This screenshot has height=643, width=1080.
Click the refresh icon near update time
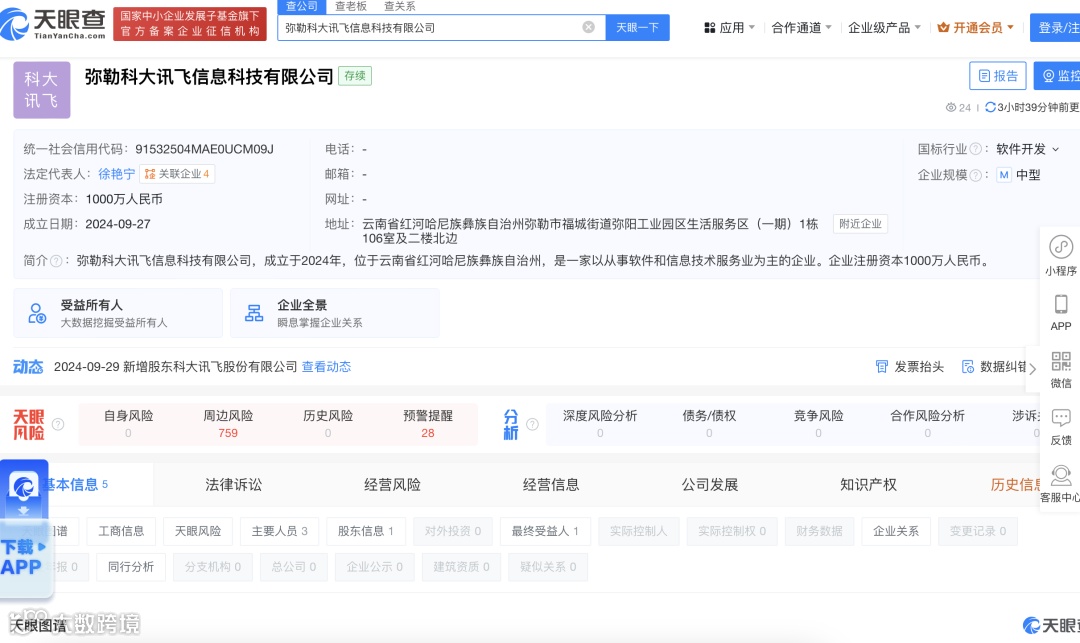coord(990,107)
